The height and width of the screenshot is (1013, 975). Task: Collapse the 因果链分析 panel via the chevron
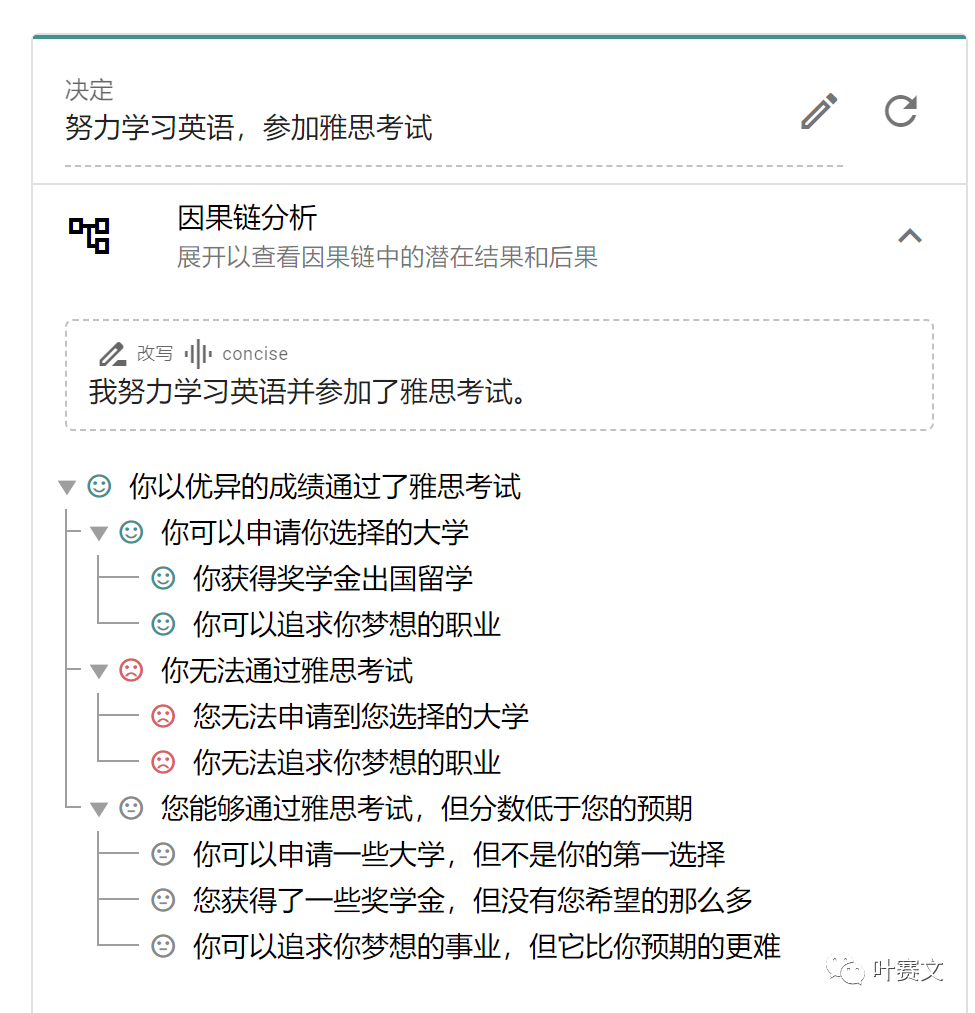(909, 236)
